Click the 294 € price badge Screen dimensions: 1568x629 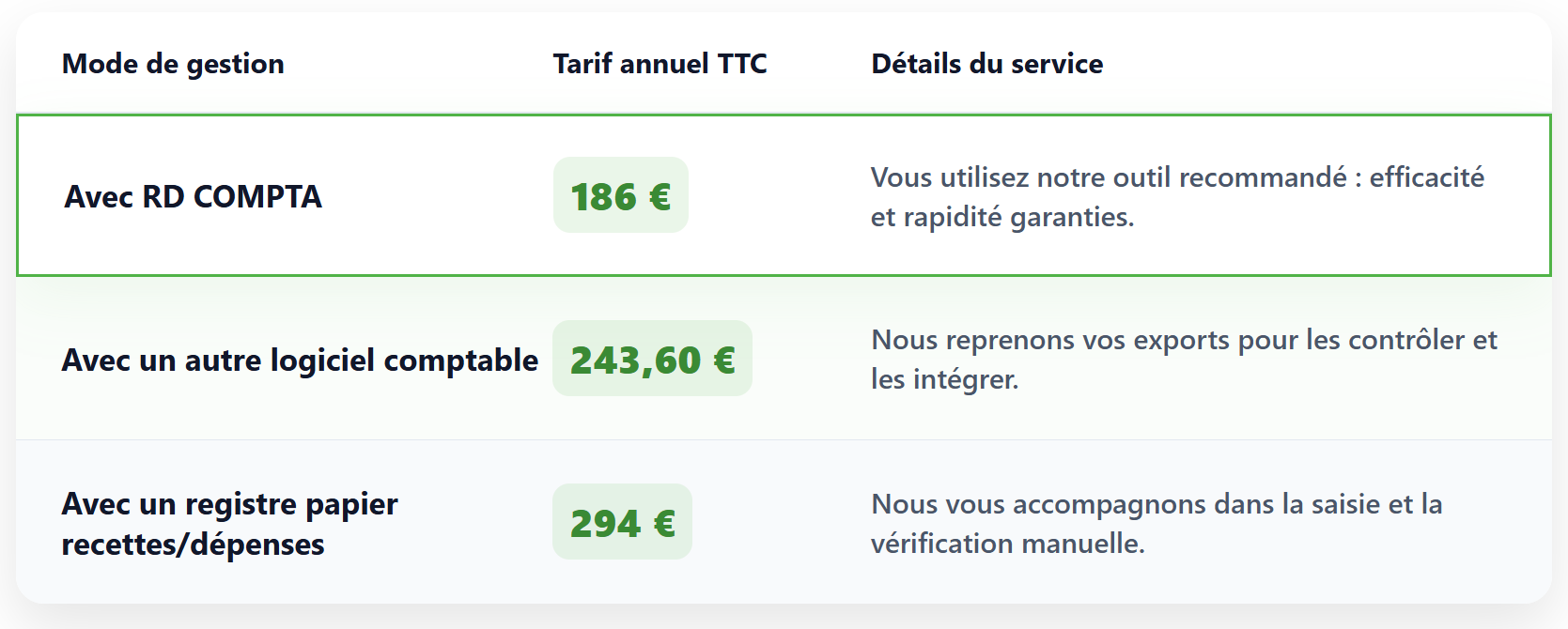[x=622, y=522]
